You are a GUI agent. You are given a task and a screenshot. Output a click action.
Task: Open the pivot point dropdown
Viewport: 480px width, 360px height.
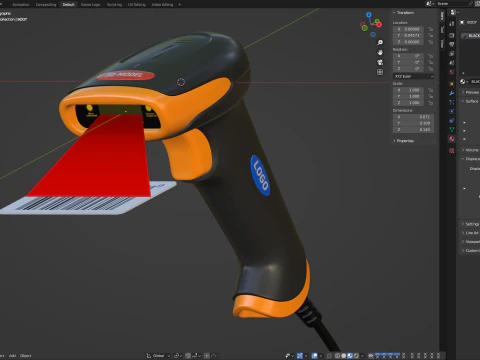(178, 356)
